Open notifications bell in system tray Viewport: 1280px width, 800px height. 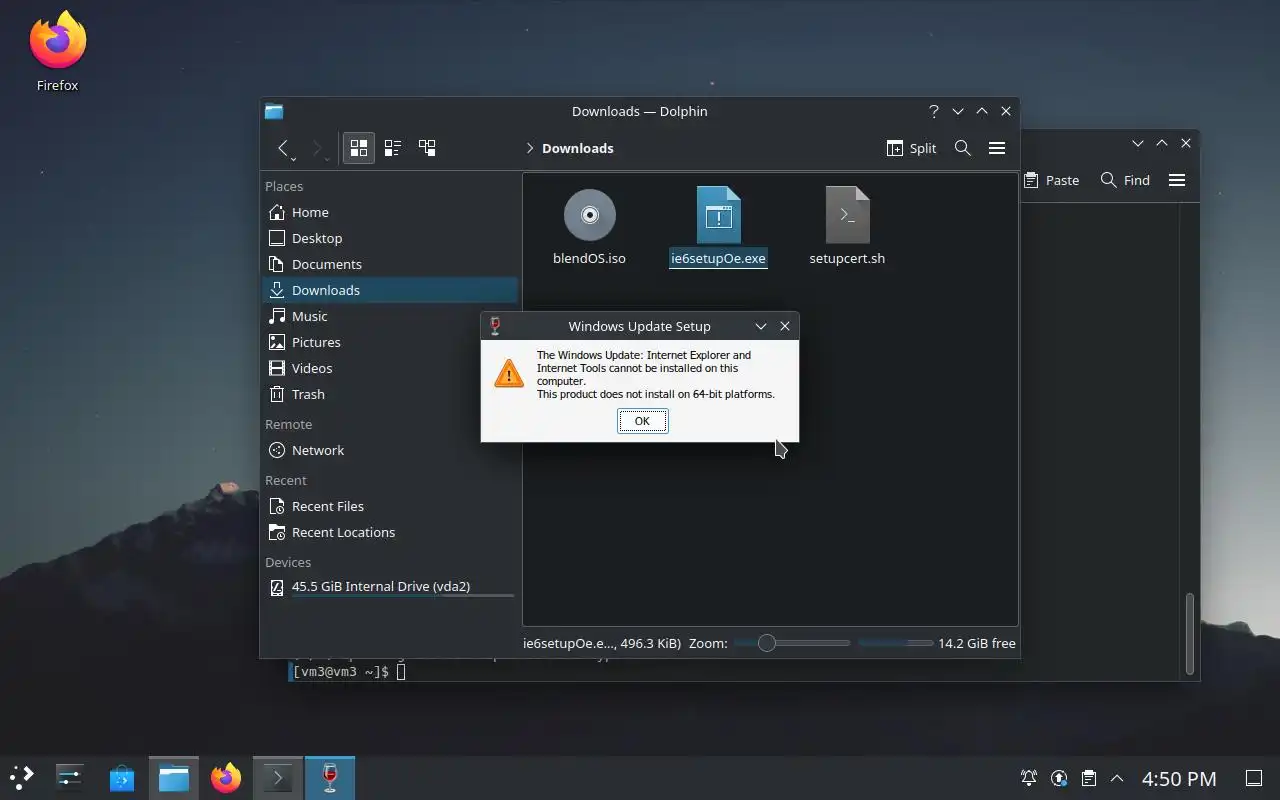pyautogui.click(x=1028, y=778)
